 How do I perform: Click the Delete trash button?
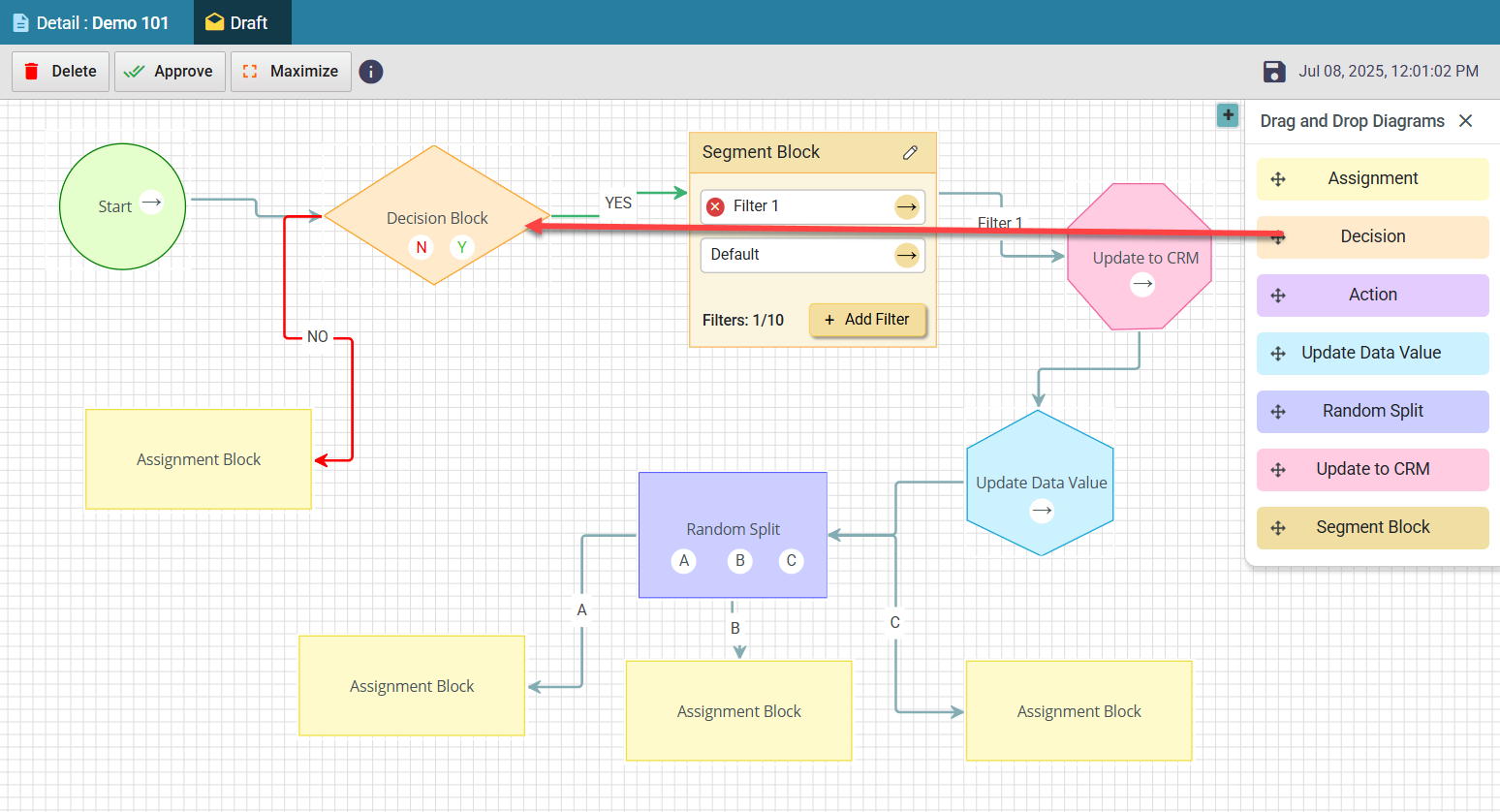pos(60,72)
